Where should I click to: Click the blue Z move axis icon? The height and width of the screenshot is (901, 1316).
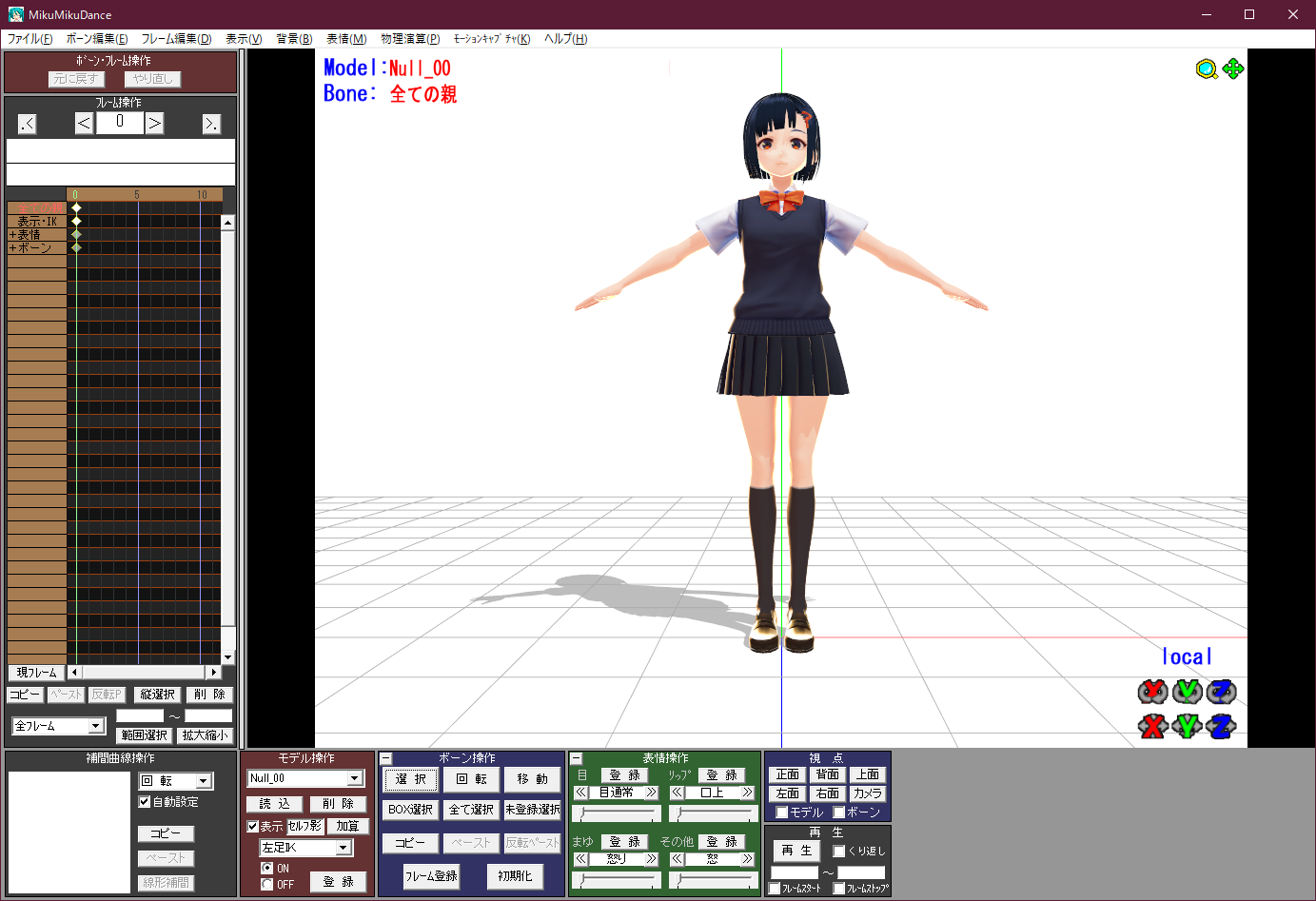click(x=1221, y=726)
